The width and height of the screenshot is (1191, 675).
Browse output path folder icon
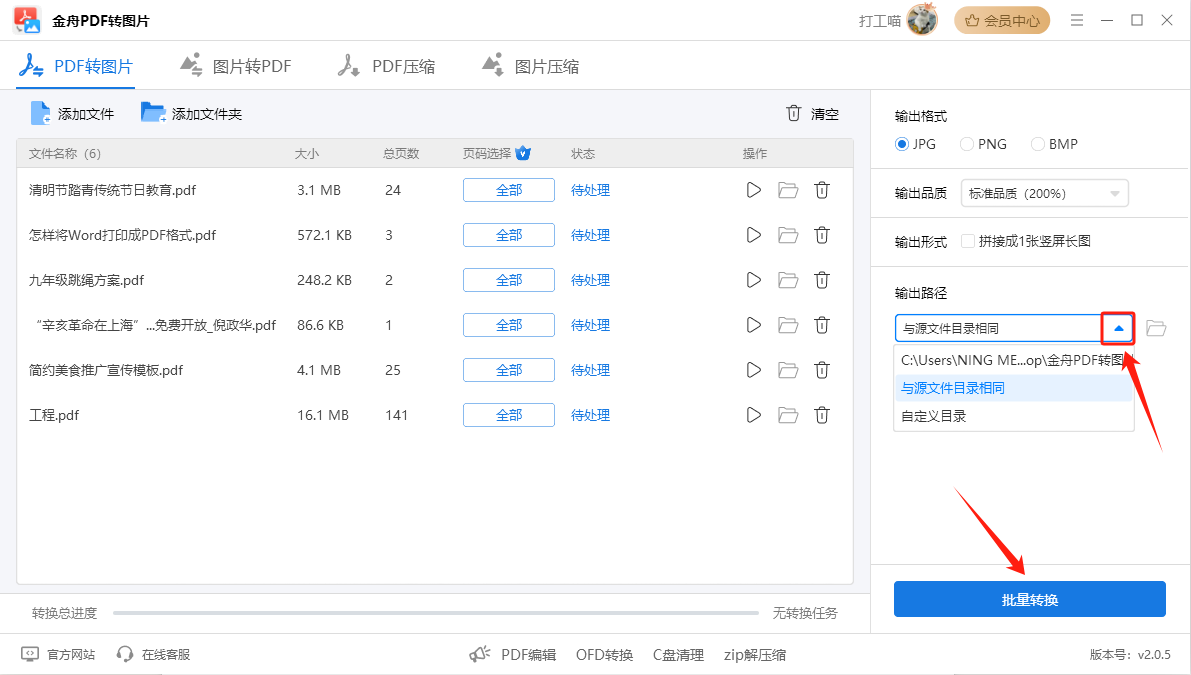[x=1156, y=328]
